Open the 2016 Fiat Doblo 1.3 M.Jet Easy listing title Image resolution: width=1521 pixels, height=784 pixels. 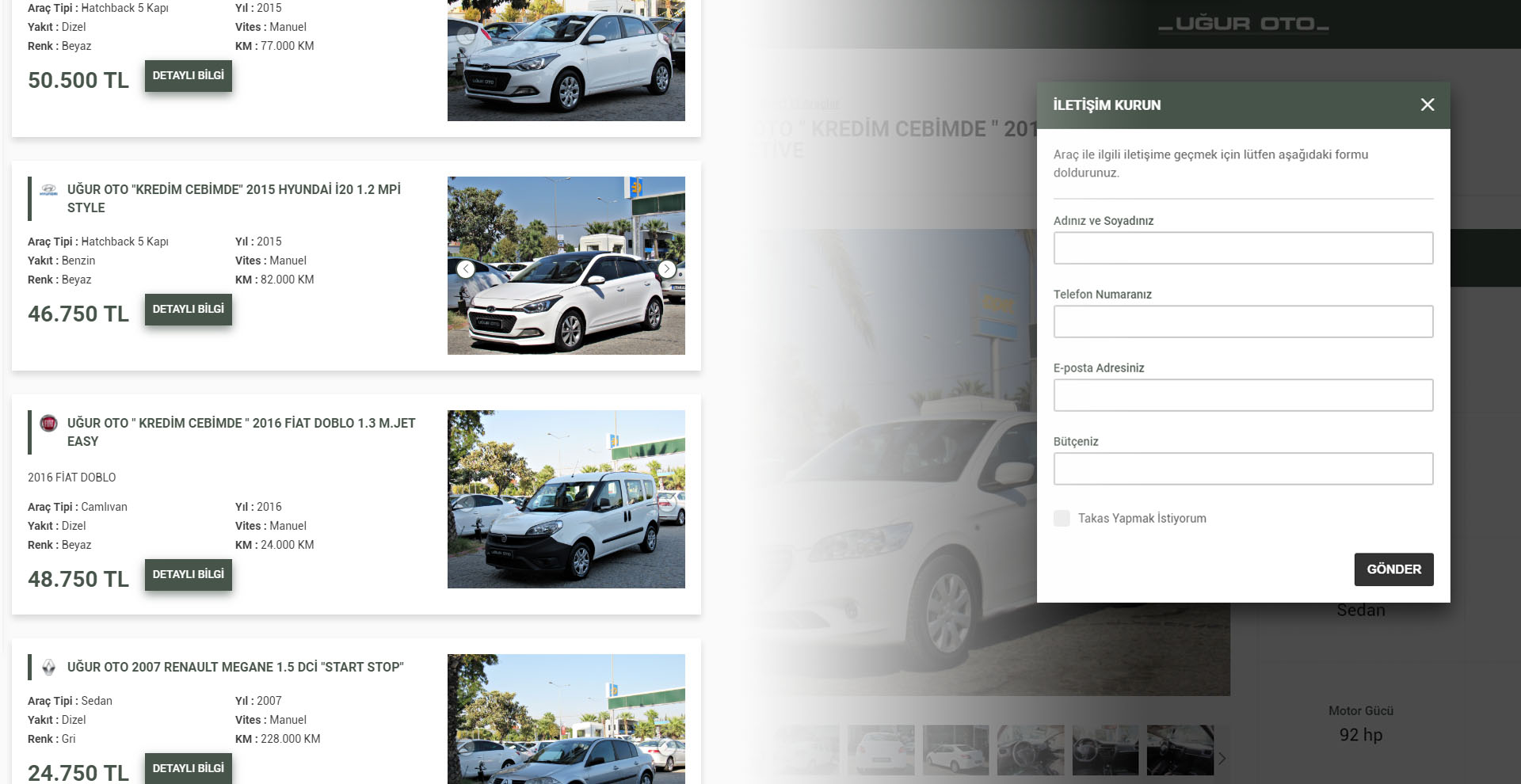pos(241,432)
